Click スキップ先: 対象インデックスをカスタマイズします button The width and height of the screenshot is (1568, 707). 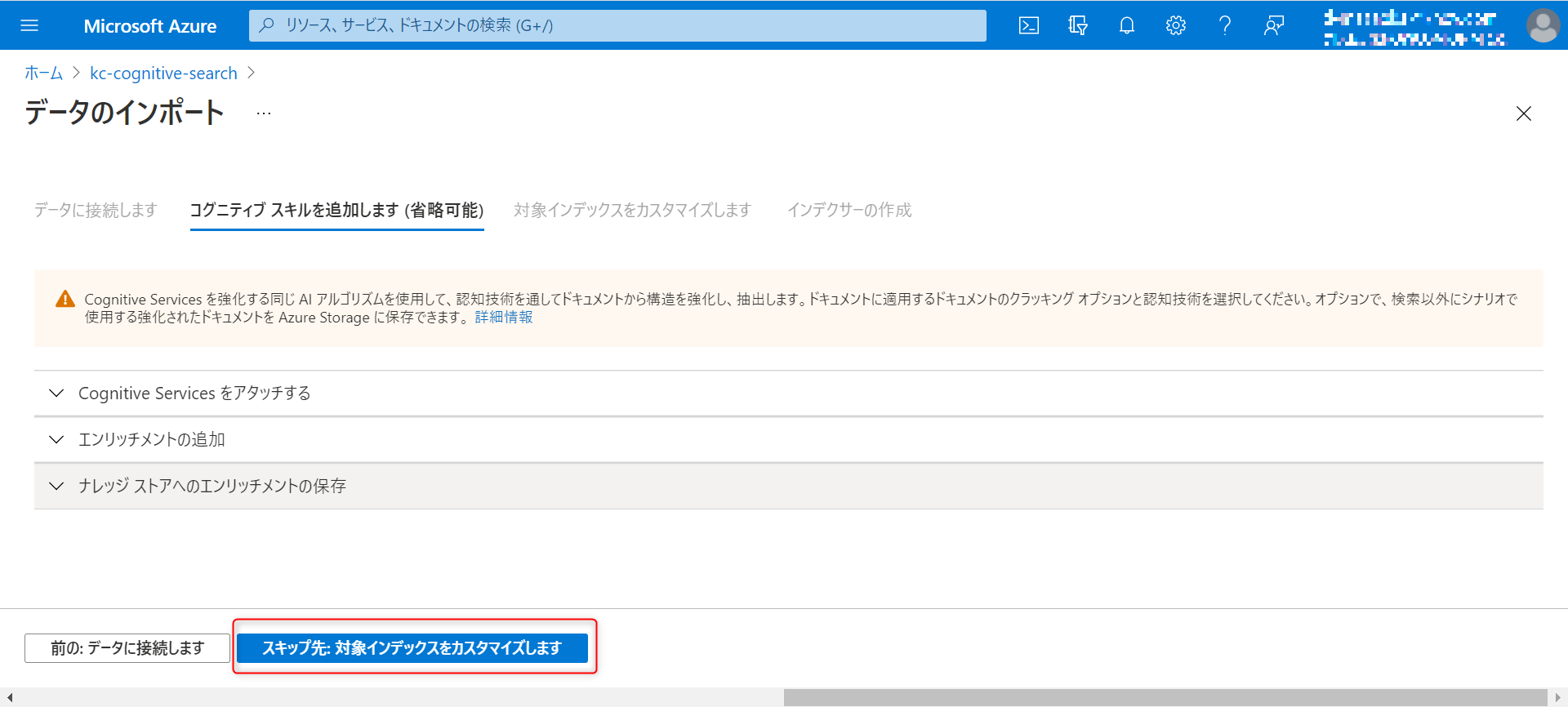tap(412, 648)
